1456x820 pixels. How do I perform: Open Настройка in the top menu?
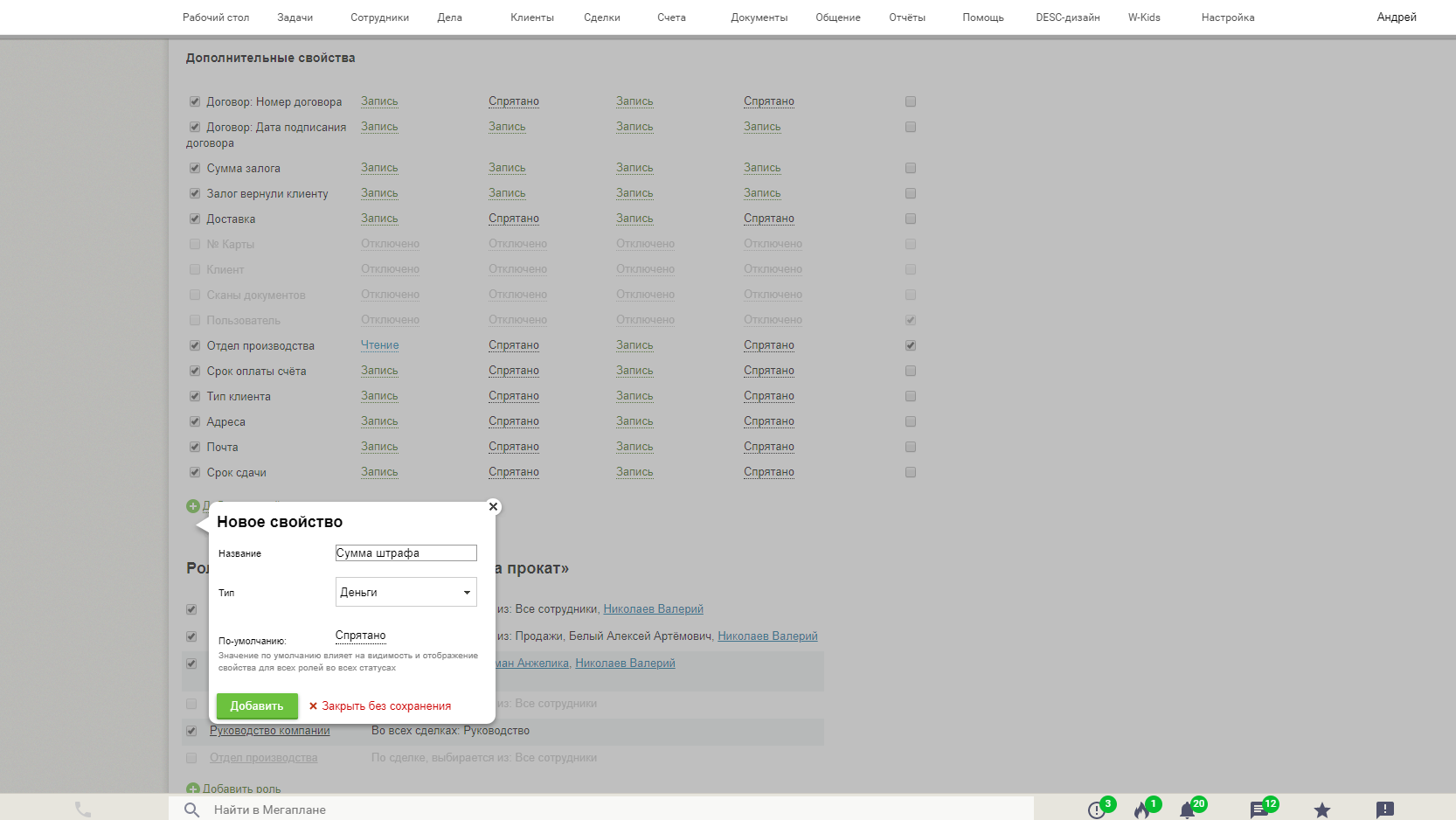tap(1228, 17)
